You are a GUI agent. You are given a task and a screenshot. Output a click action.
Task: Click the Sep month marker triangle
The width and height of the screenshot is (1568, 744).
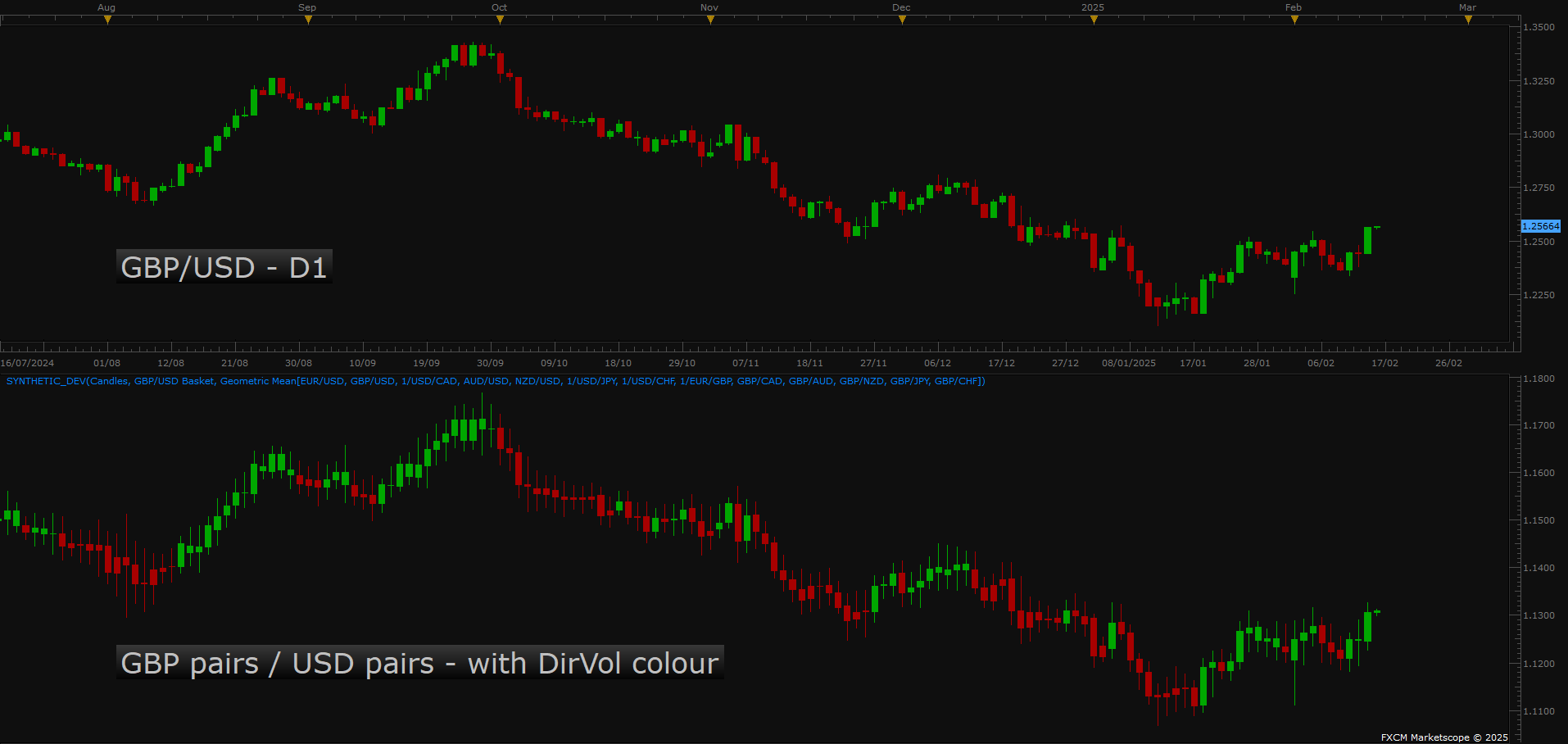308,20
